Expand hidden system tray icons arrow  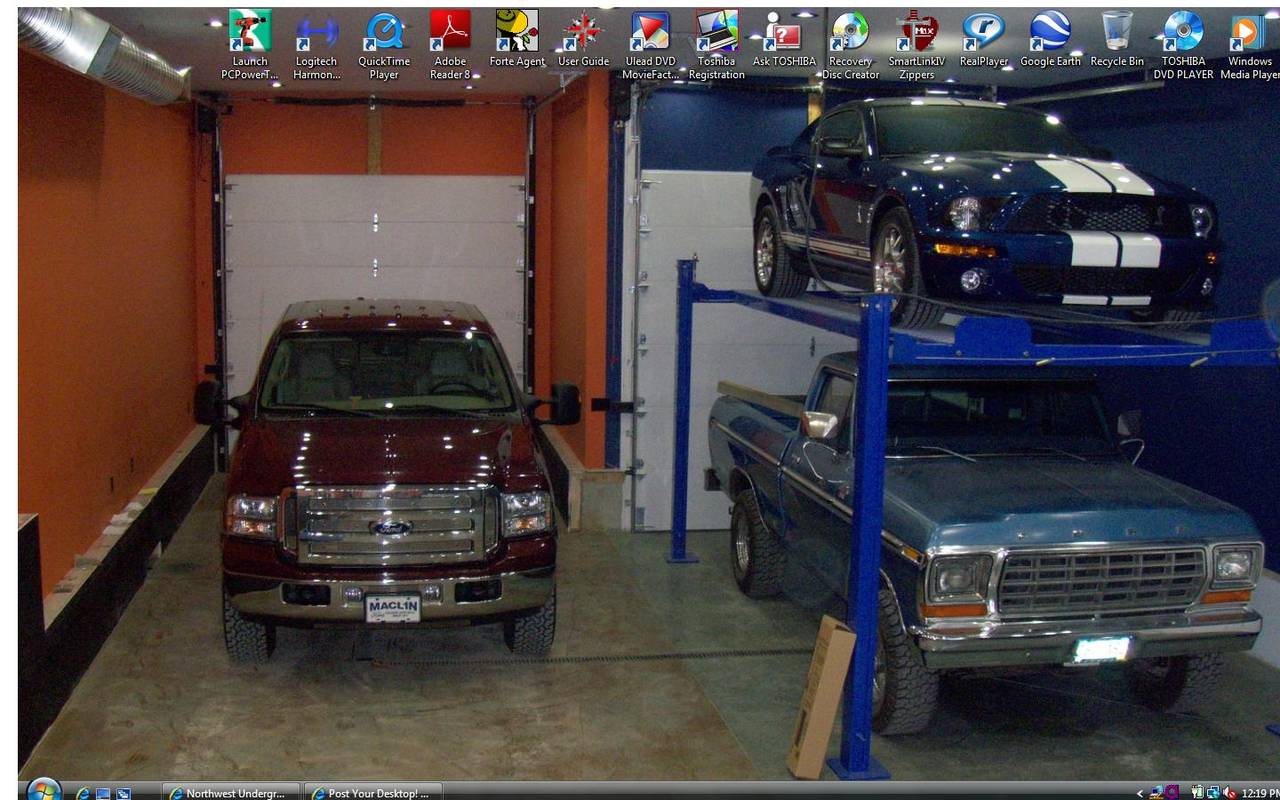[x=1140, y=793]
